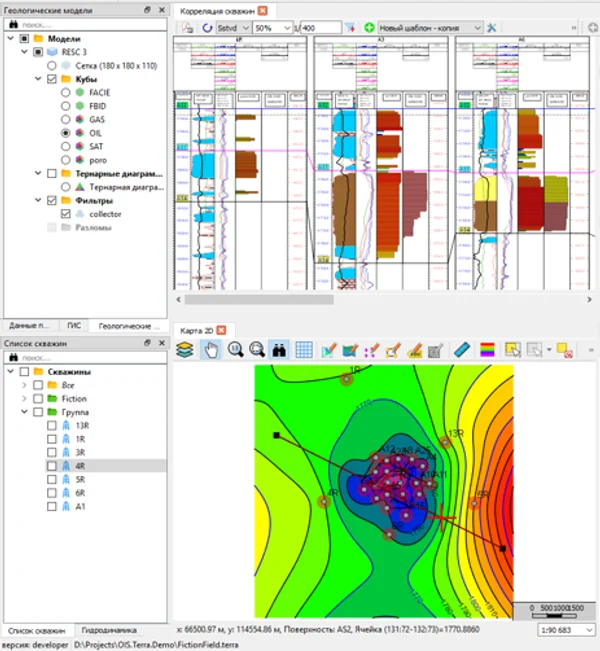This screenshot has width=600, height=651.
Task: Click the layers stack icon in the map toolbar
Action: (x=185, y=349)
